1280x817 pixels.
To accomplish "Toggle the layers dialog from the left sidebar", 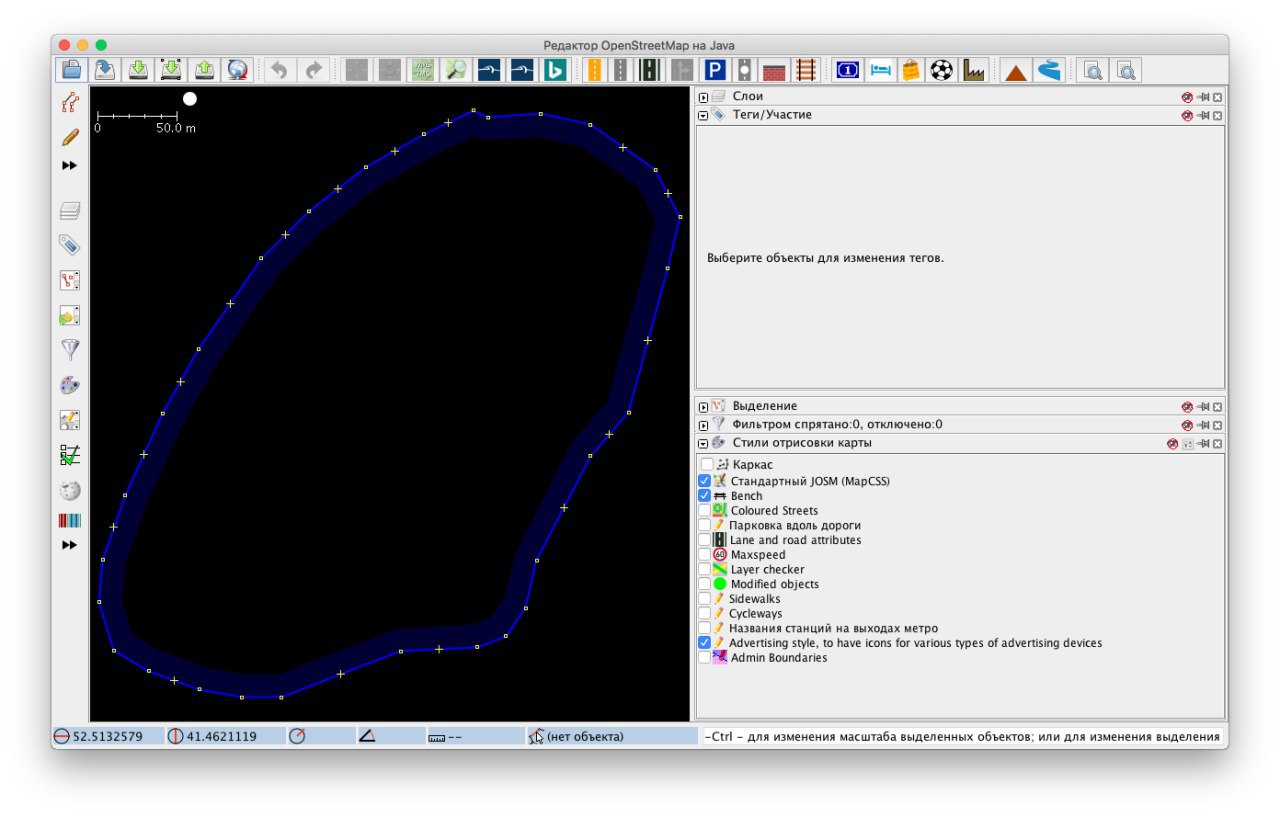I will pos(70,211).
